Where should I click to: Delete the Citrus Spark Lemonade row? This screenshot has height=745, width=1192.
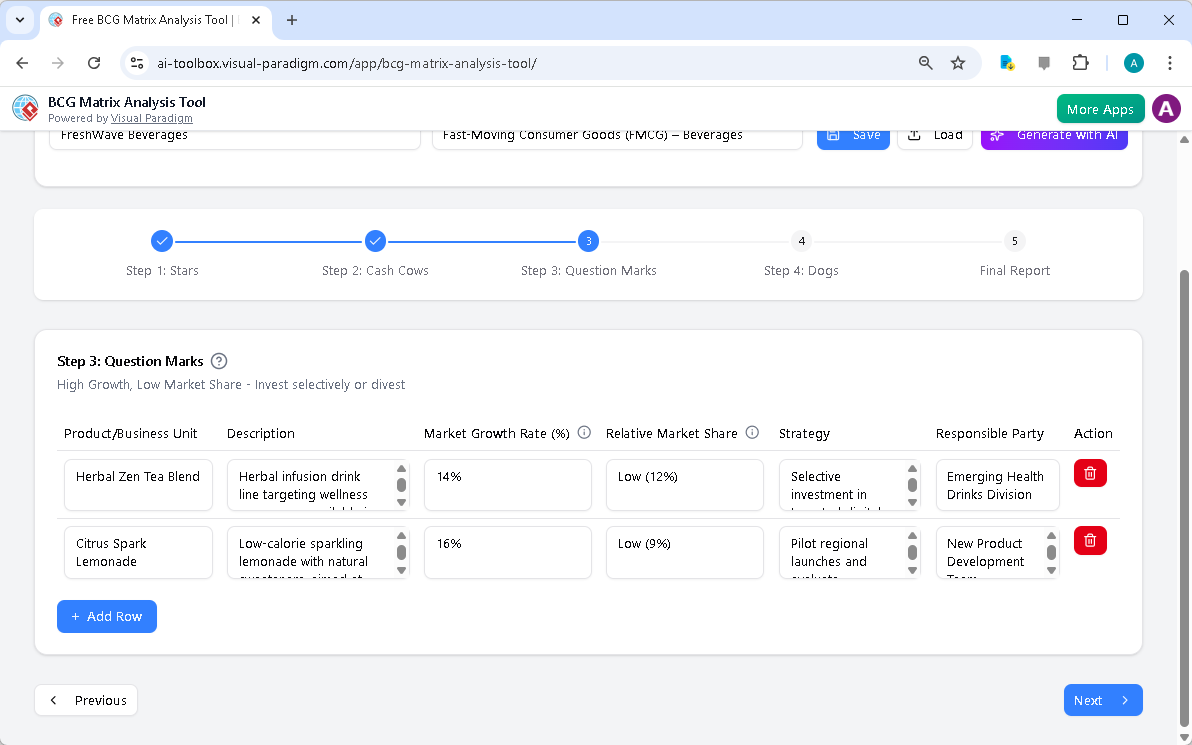click(x=1089, y=540)
